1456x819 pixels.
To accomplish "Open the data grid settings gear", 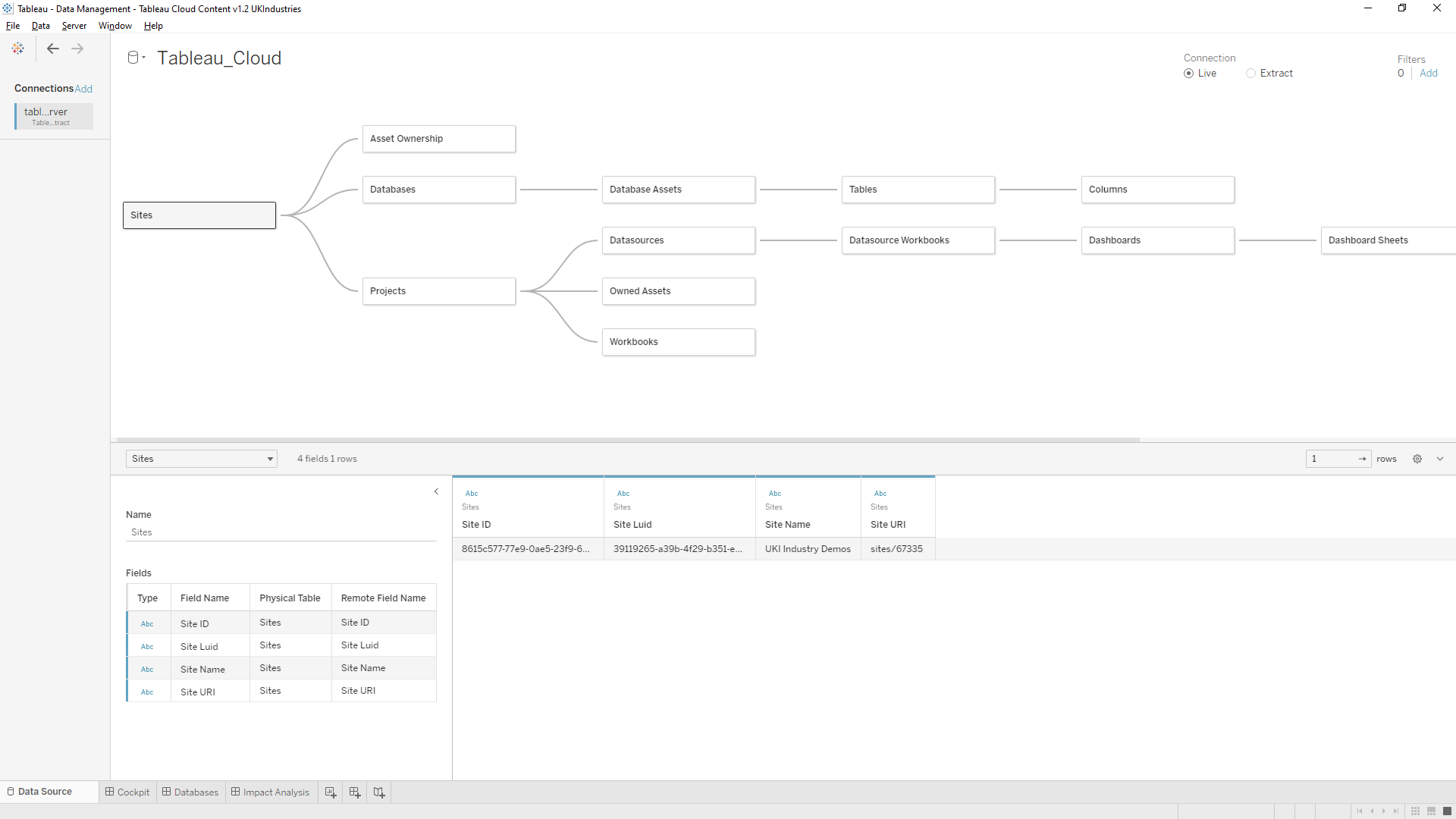I will click(x=1417, y=459).
